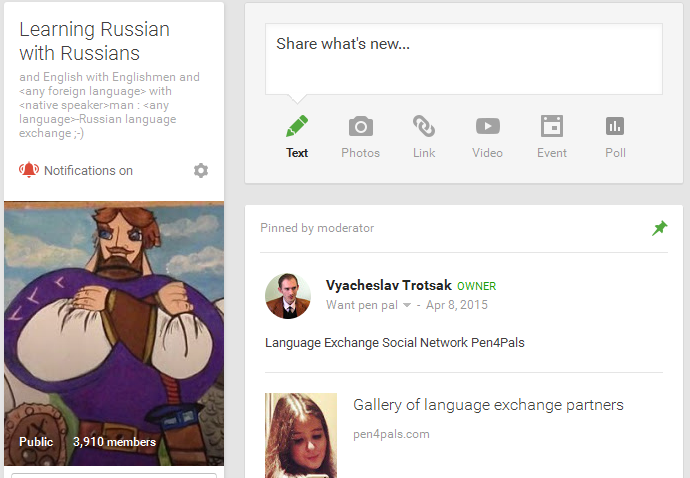Click the Public community label
This screenshot has height=478, width=690.
[x=36, y=442]
